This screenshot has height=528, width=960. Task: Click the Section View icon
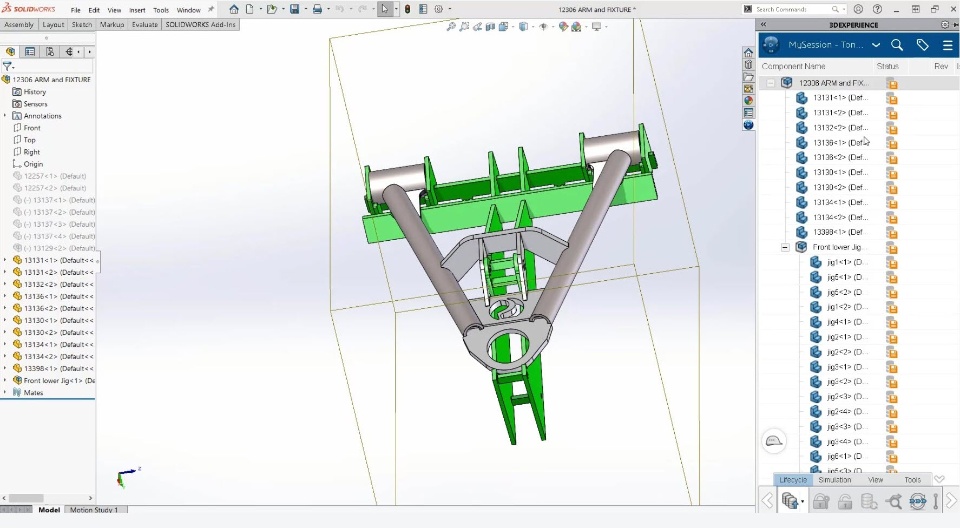click(x=490, y=26)
